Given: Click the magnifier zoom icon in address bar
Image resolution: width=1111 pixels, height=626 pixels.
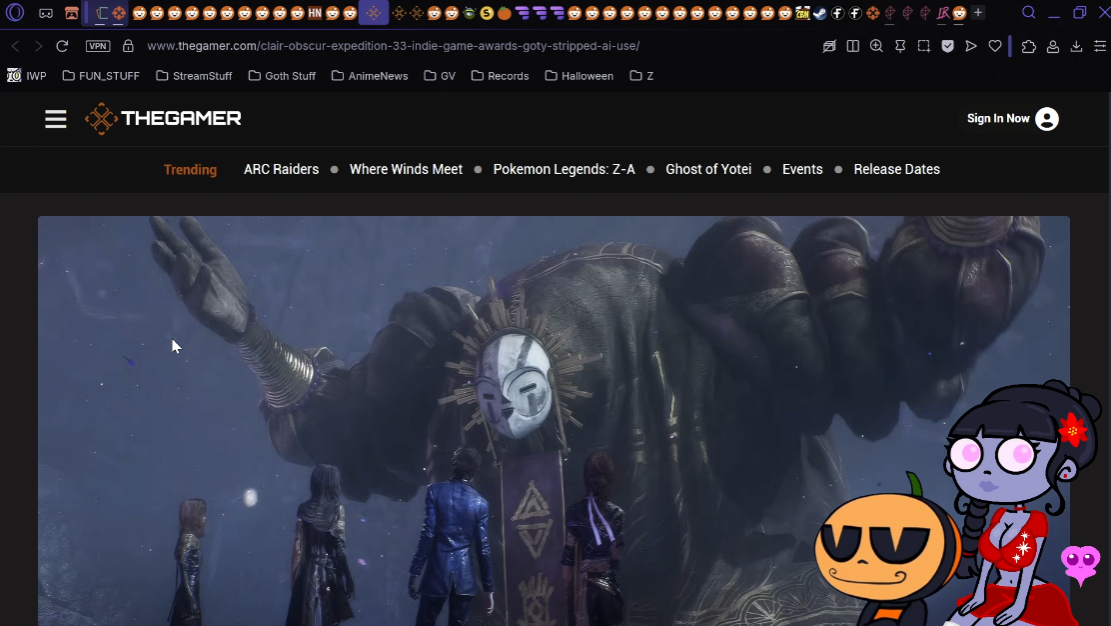Looking at the screenshot, I should [876, 46].
